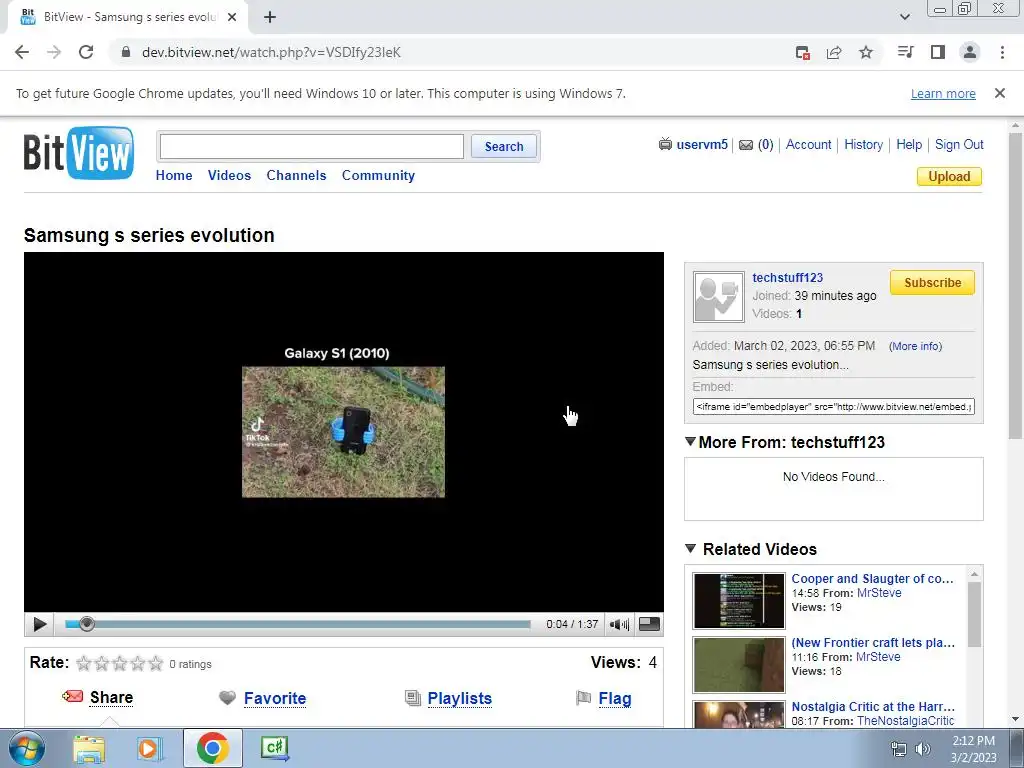1024x768 pixels.
Task: Click the techstuff123 channel avatar
Action: click(x=718, y=297)
